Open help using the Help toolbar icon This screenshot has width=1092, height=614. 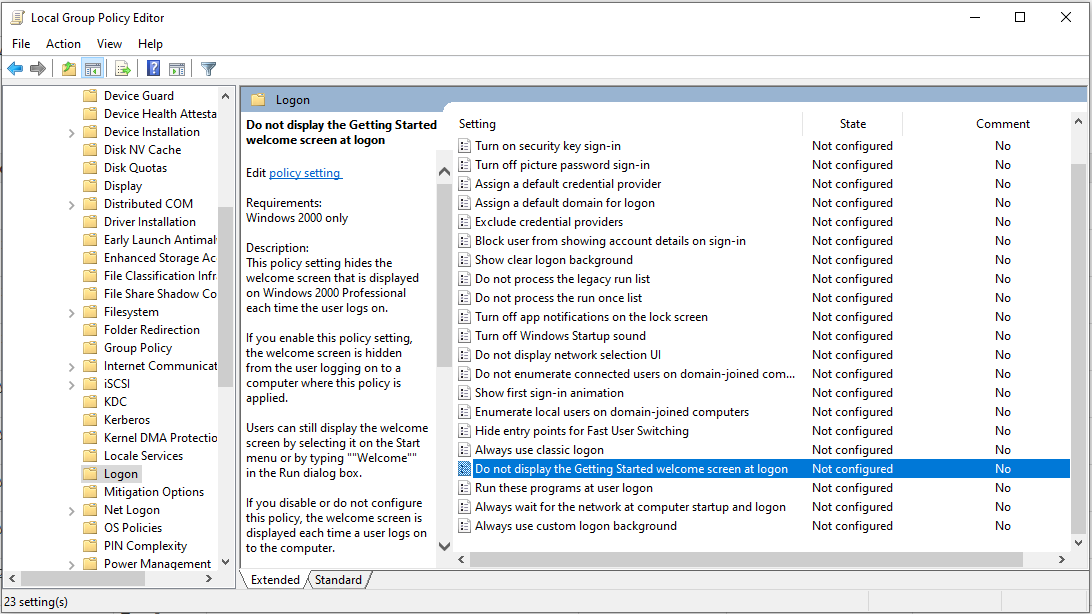[152, 68]
